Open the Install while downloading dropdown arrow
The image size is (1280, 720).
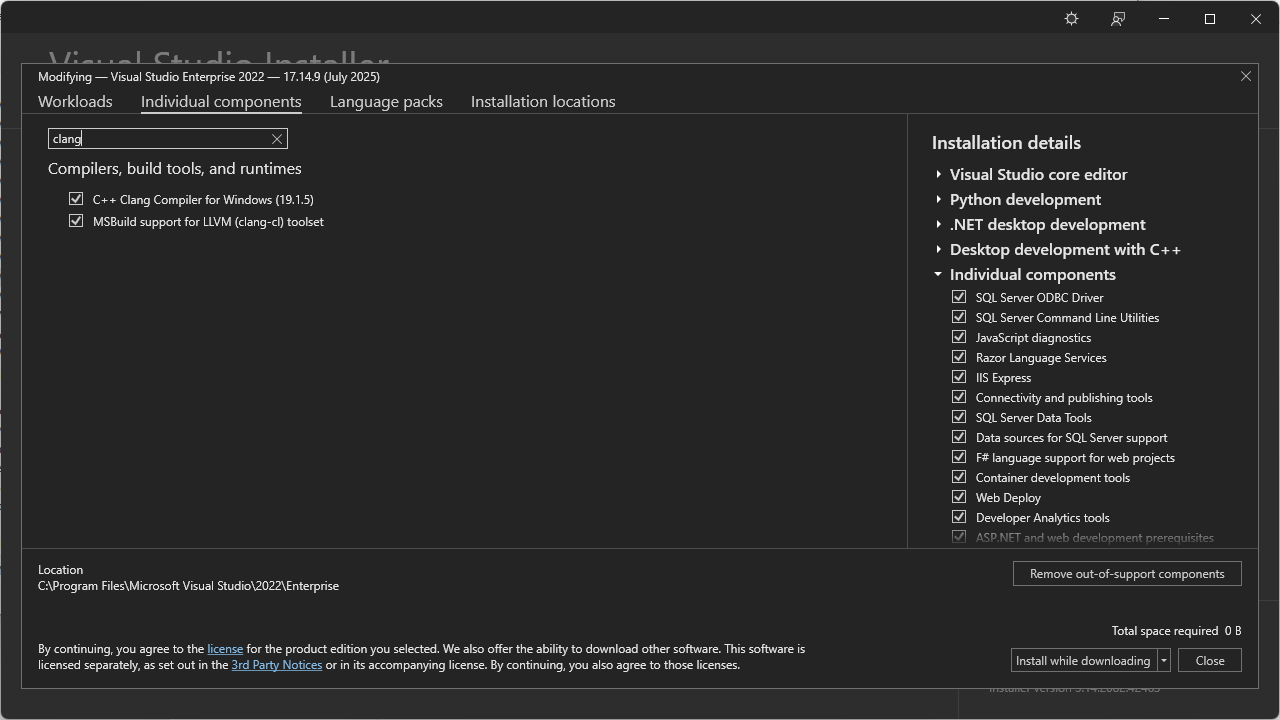[1164, 660]
